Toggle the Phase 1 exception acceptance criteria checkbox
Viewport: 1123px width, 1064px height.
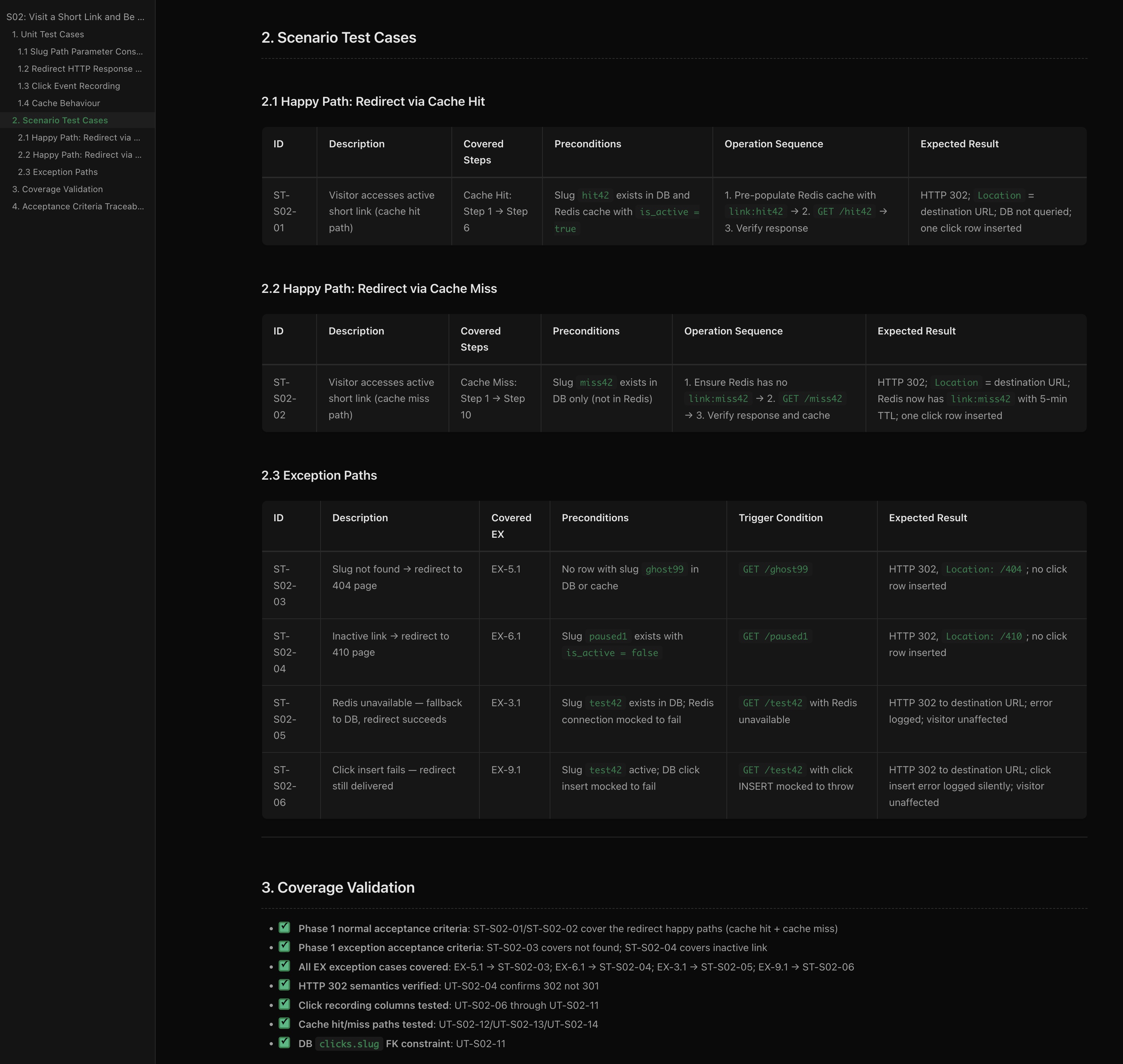[285, 947]
